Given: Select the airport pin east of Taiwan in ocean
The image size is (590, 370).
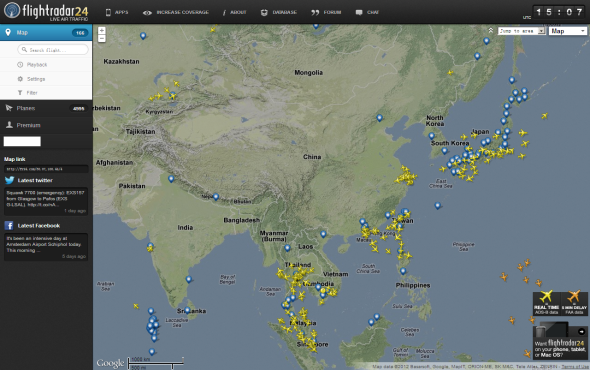Looking at the screenshot, I should (x=437, y=206).
